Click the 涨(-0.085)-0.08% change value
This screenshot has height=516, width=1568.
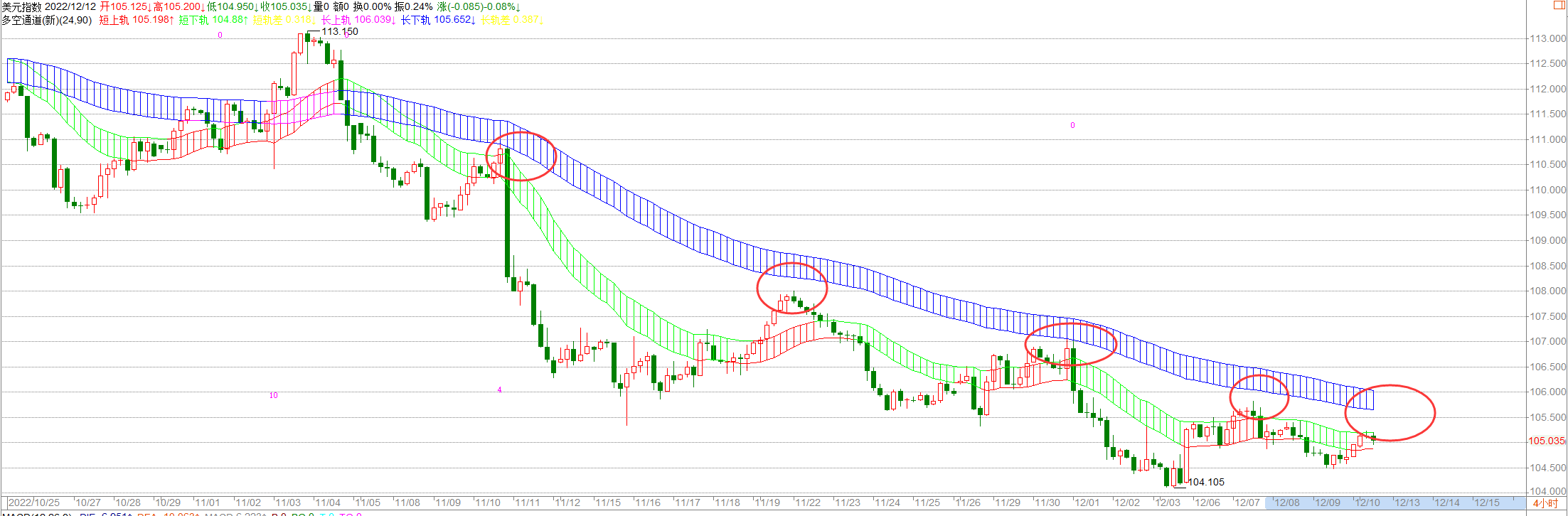[479, 6]
